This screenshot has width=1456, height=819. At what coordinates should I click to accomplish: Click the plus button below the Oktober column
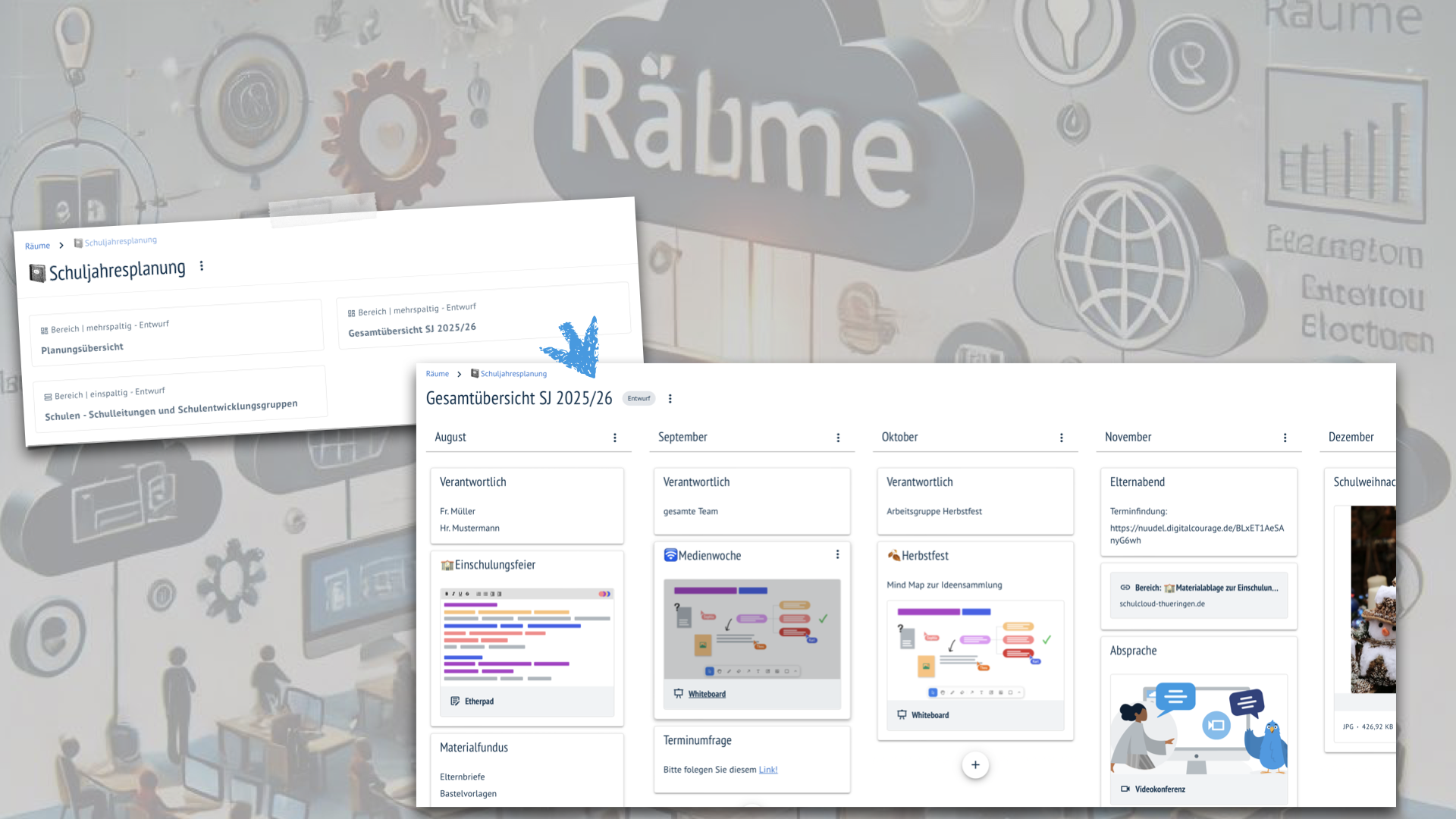tap(975, 764)
